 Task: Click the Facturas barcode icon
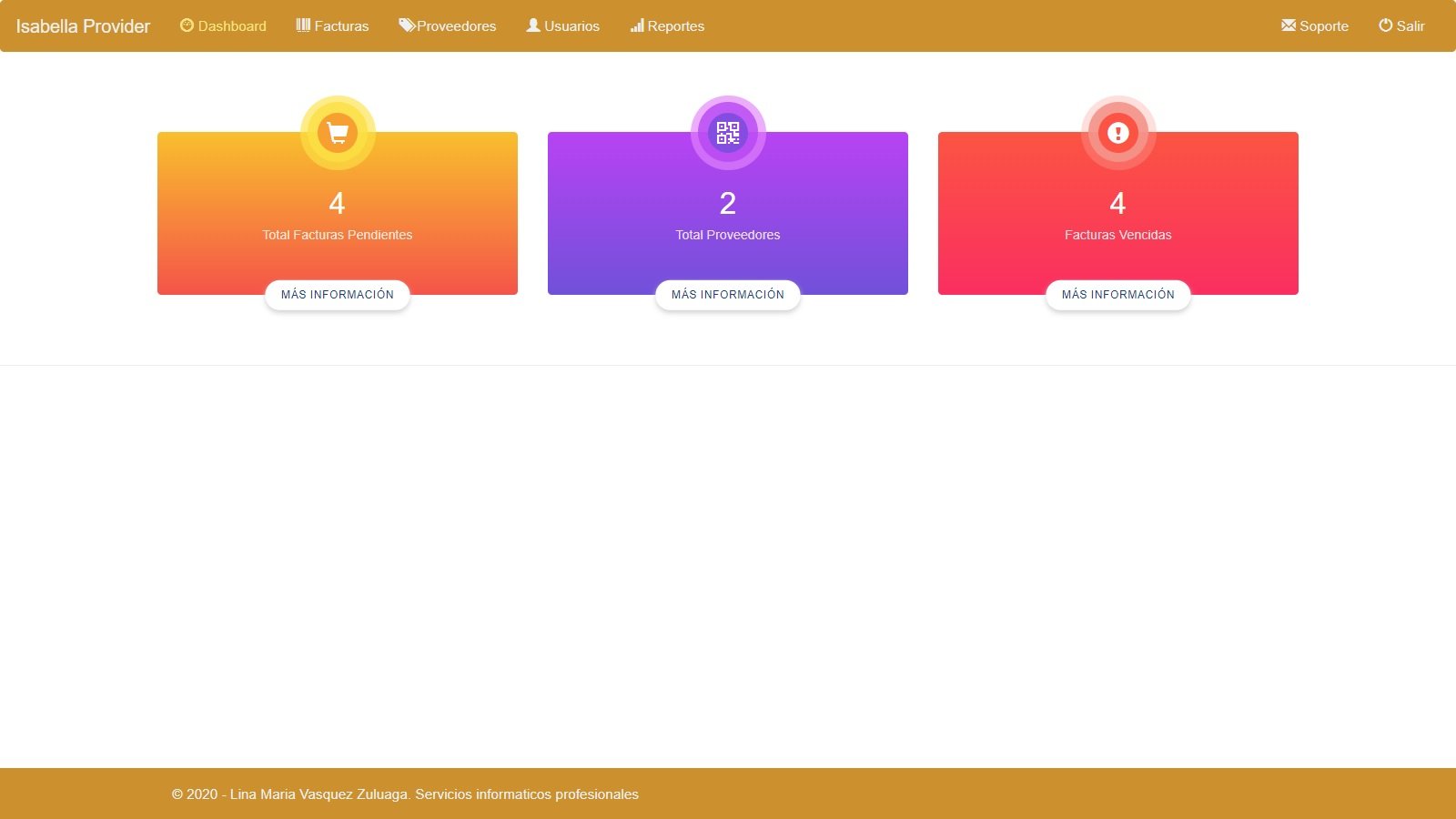pos(303,25)
